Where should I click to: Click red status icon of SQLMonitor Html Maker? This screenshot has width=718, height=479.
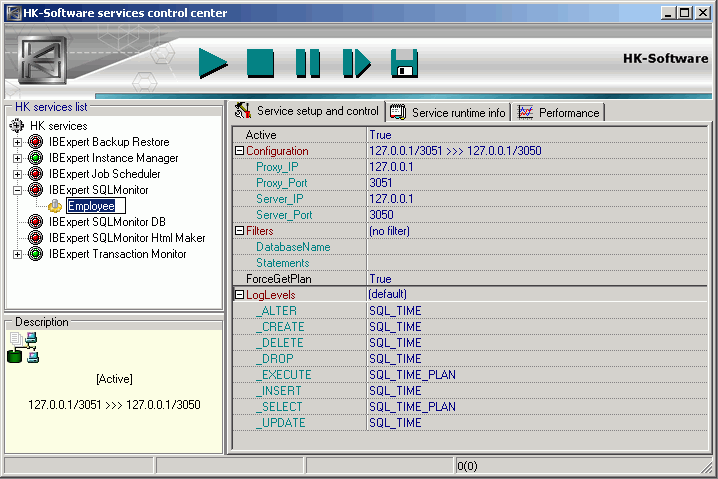[35, 238]
